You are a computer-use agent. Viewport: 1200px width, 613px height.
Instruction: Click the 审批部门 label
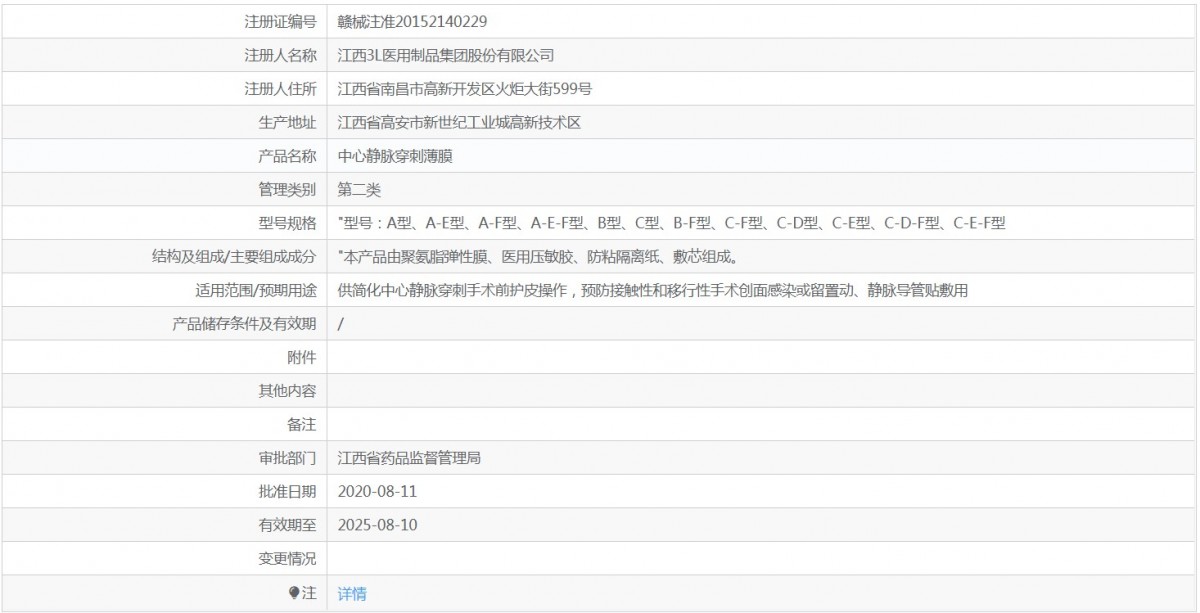288,458
